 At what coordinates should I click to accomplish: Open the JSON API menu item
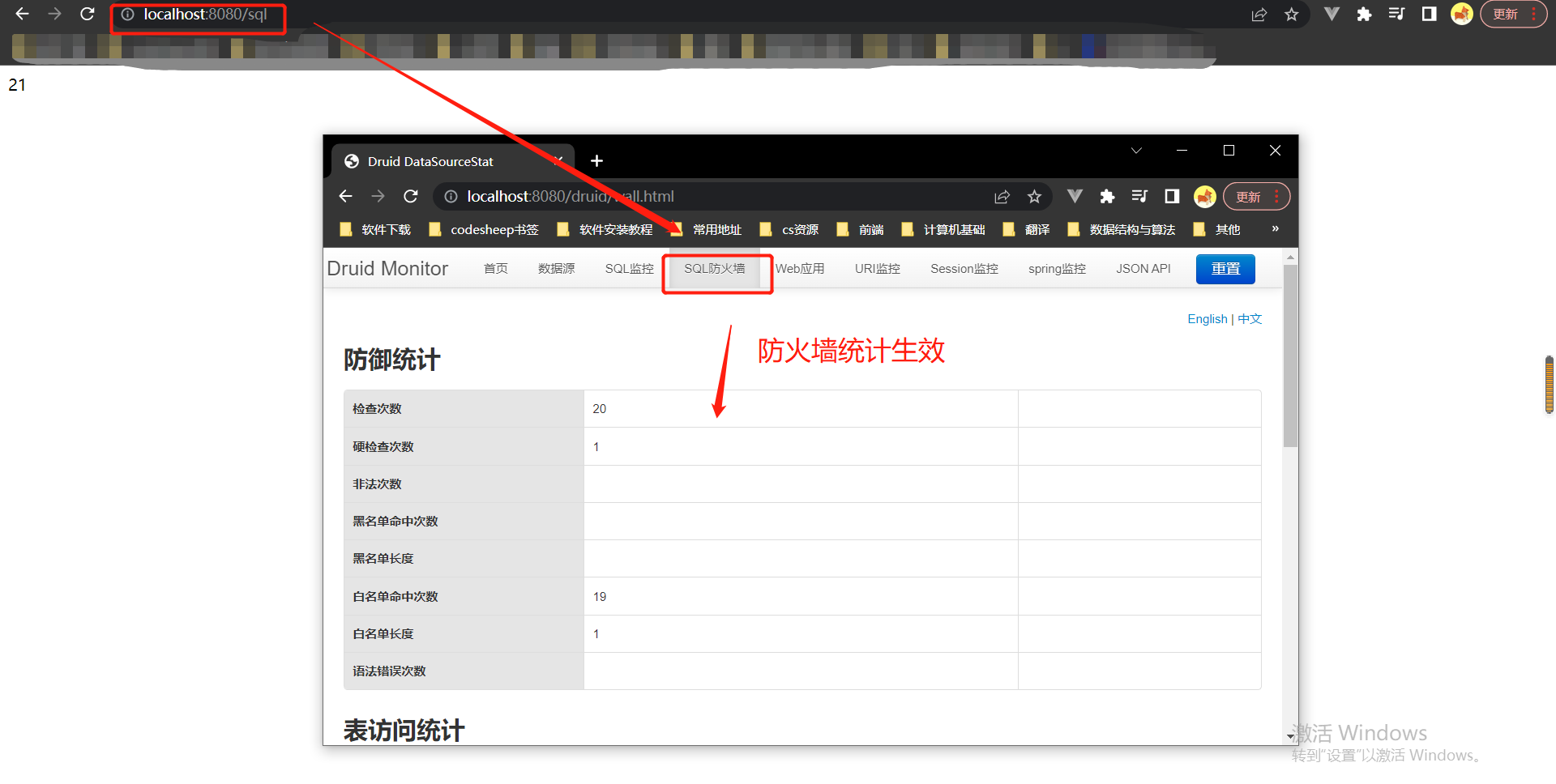click(1143, 269)
